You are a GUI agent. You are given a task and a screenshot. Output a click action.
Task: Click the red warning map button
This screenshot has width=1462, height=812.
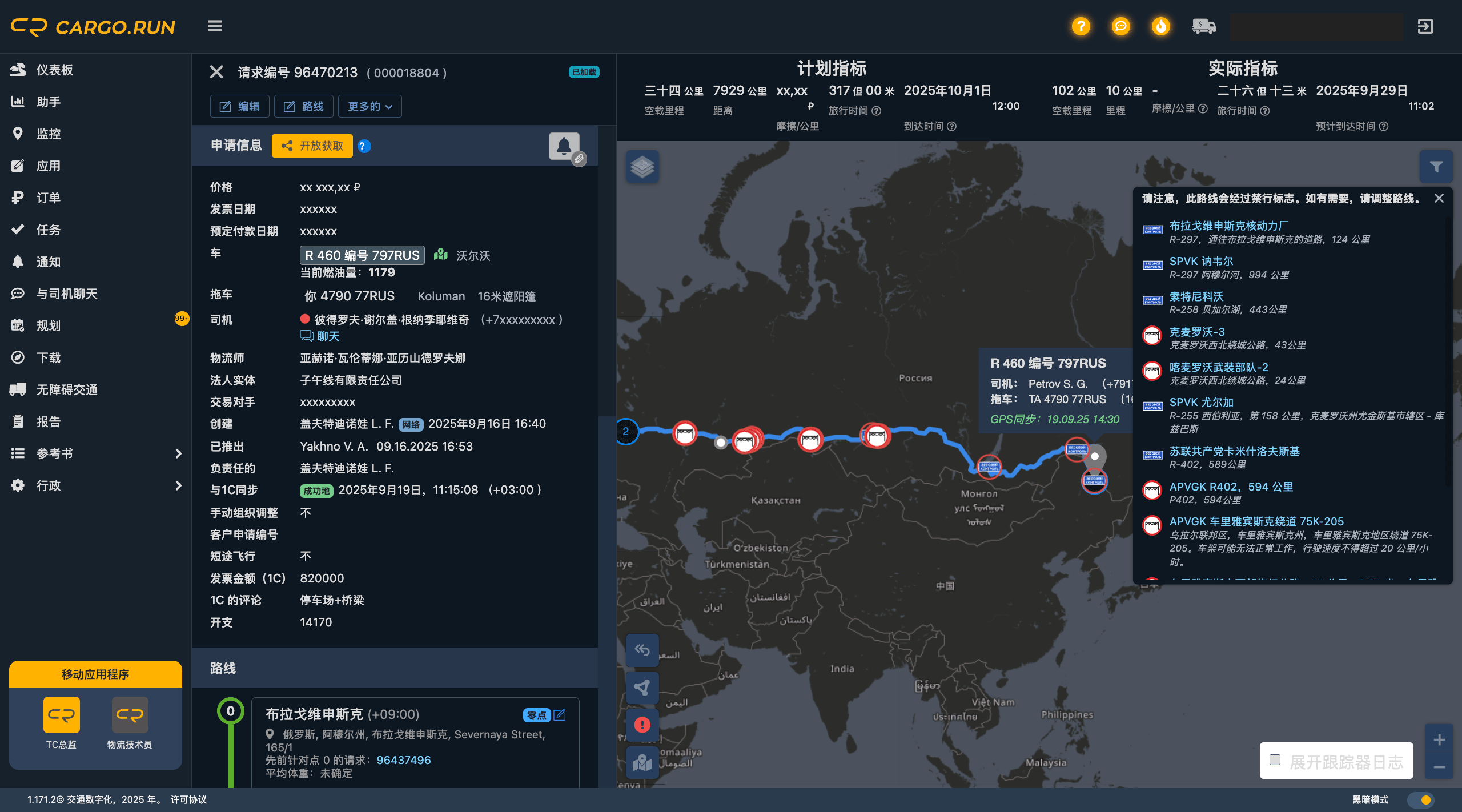[x=642, y=725]
